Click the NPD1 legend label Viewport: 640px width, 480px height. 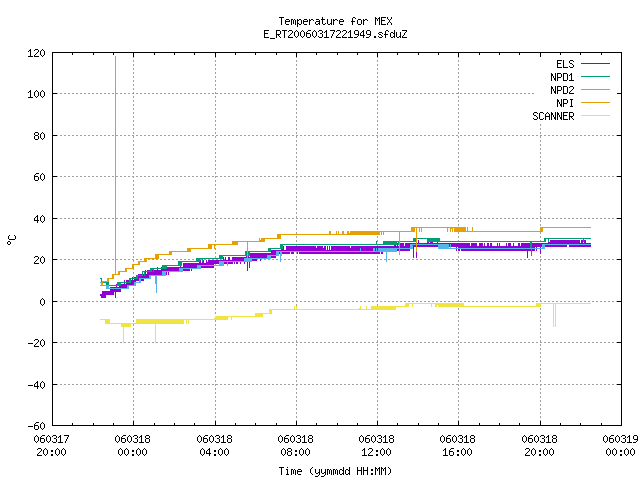tap(562, 77)
